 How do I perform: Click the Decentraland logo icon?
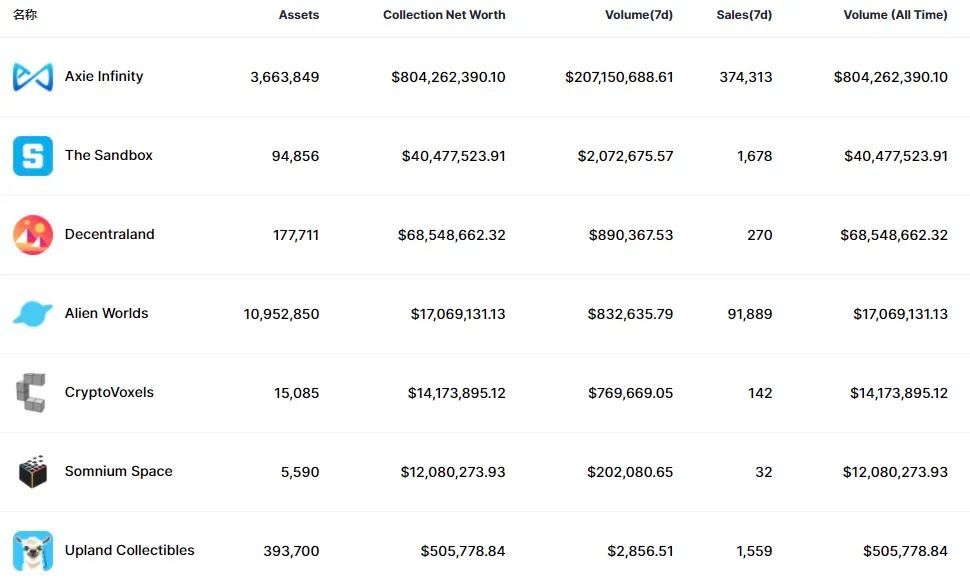click(33, 235)
